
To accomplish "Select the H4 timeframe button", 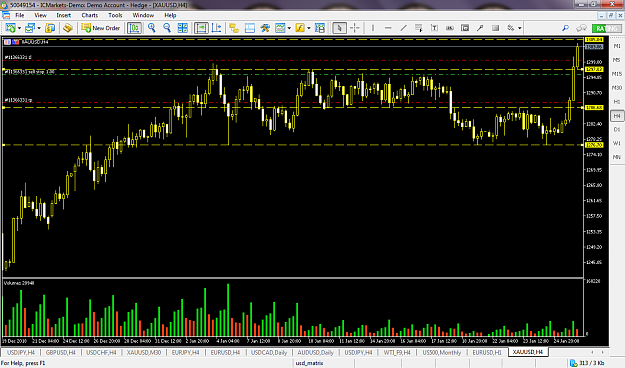I will pos(617,116).
